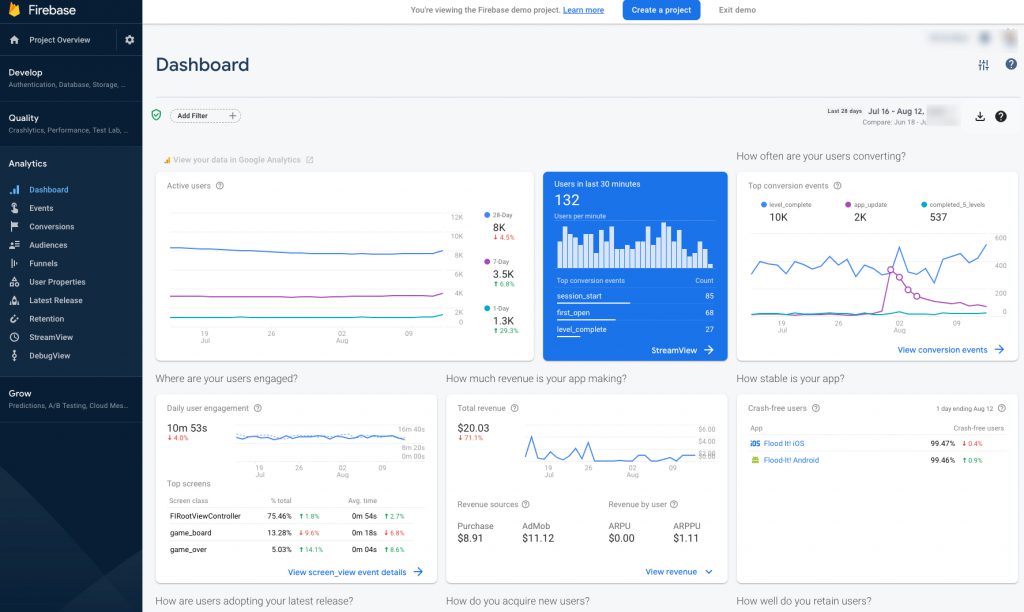Click the Top conversion events help icon
Screen dimensions: 1024x612
tap(837, 185)
